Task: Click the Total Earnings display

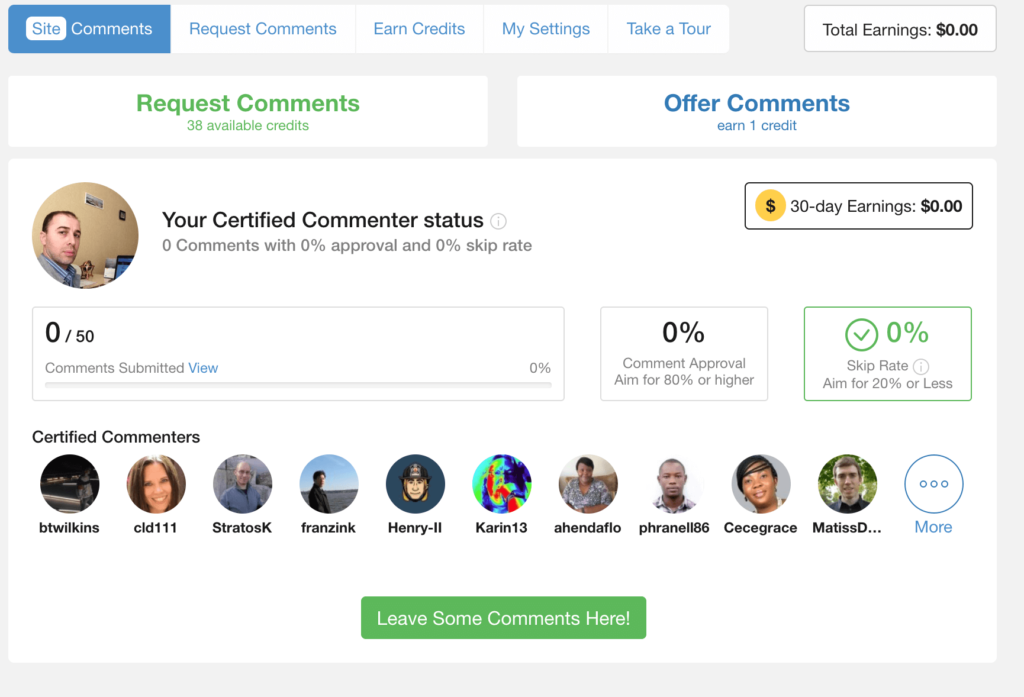Action: (899, 29)
